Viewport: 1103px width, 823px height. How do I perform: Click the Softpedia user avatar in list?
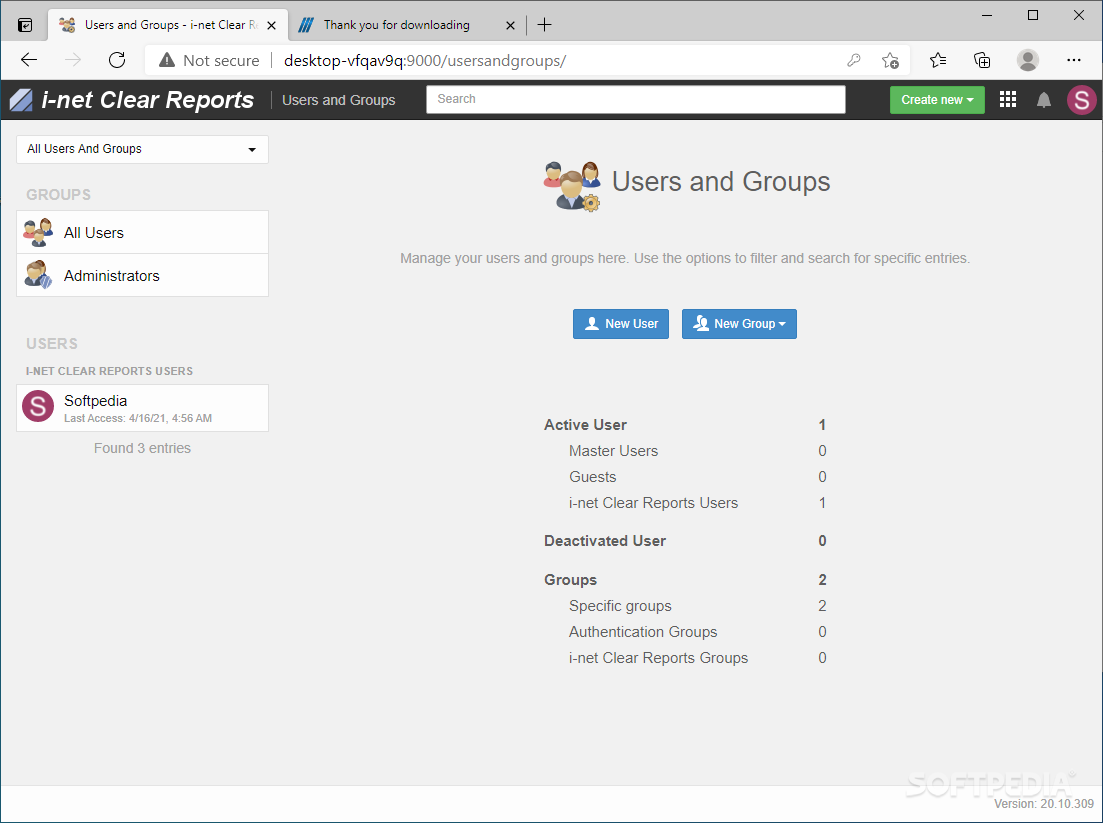pyautogui.click(x=38, y=407)
